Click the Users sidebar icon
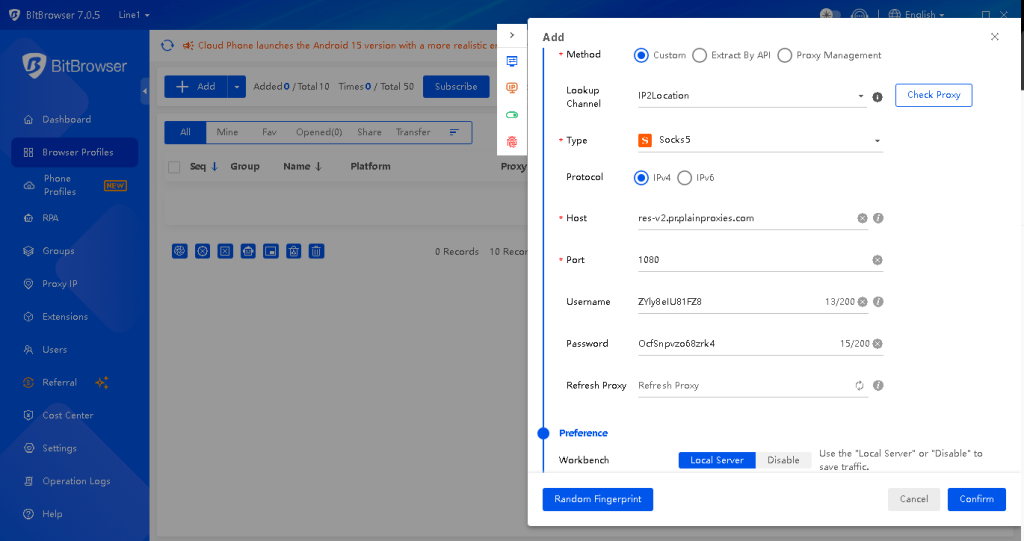The height and width of the screenshot is (541, 1024). coord(28,350)
